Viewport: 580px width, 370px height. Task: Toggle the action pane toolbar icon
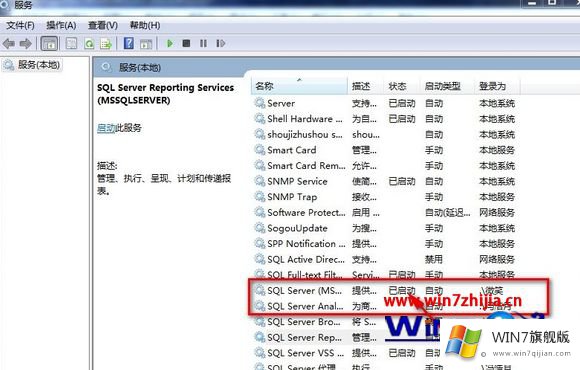pyautogui.click(x=146, y=44)
